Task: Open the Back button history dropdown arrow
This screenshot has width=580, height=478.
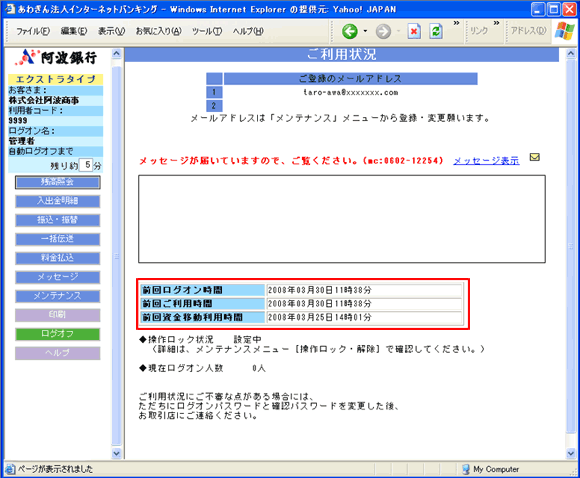Action: [x=365, y=31]
